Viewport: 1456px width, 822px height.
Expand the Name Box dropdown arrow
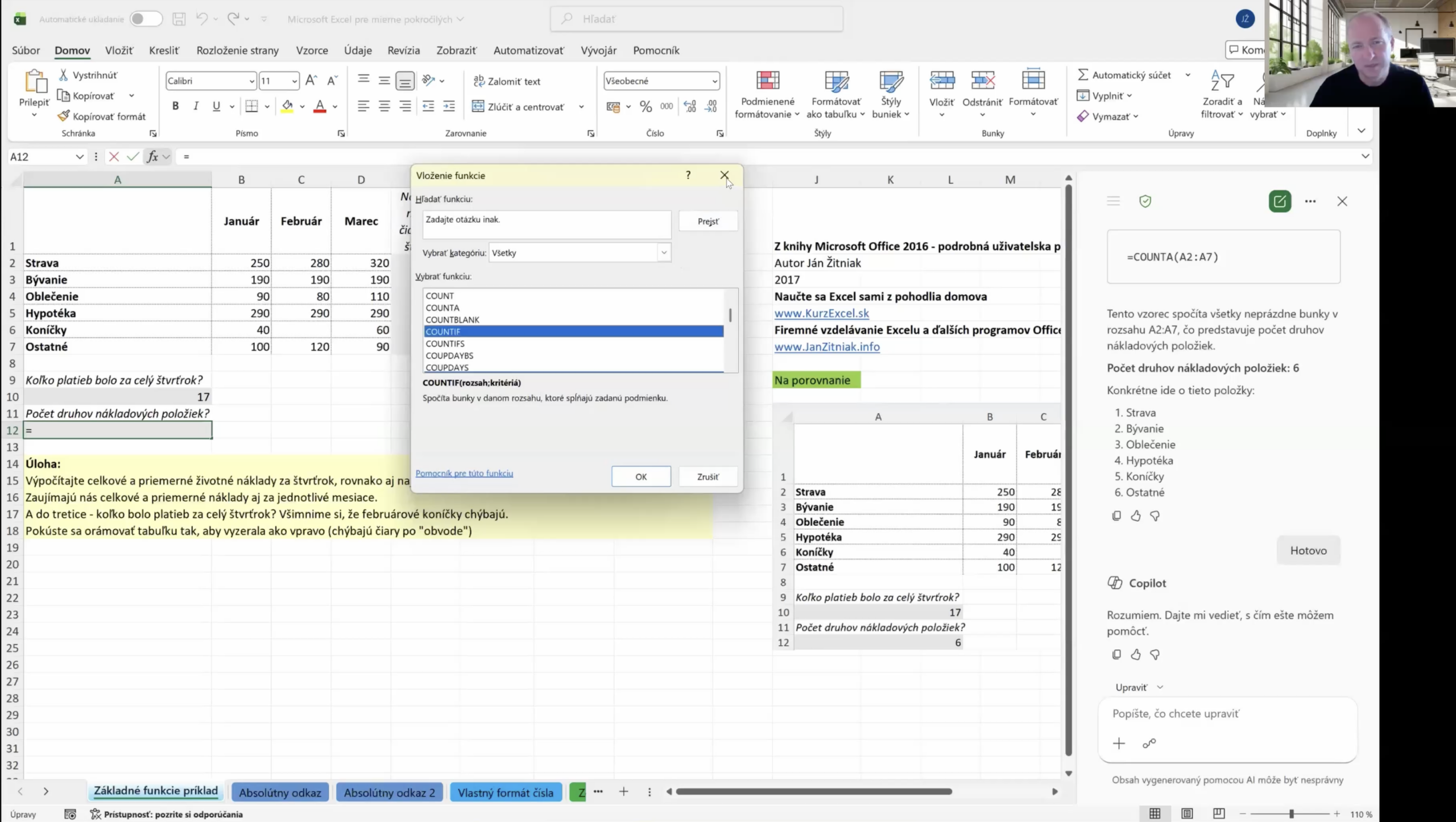[79, 156]
